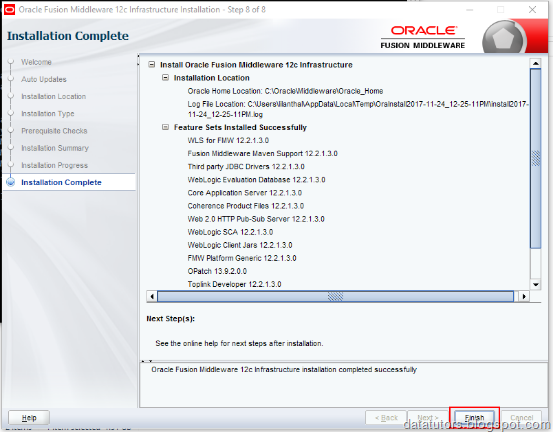Click the vertical scrollbar up arrow

[536, 64]
